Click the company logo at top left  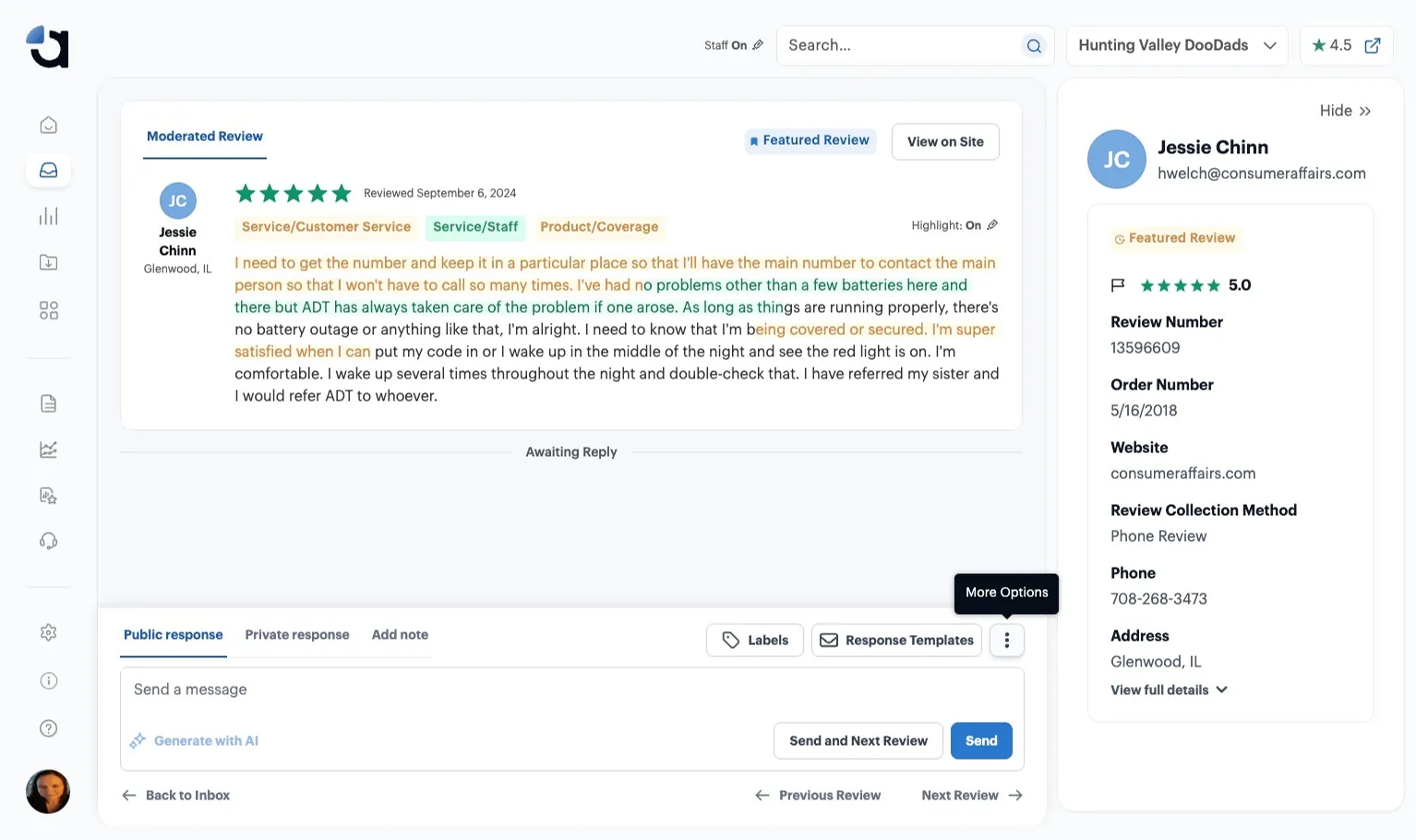[x=48, y=46]
